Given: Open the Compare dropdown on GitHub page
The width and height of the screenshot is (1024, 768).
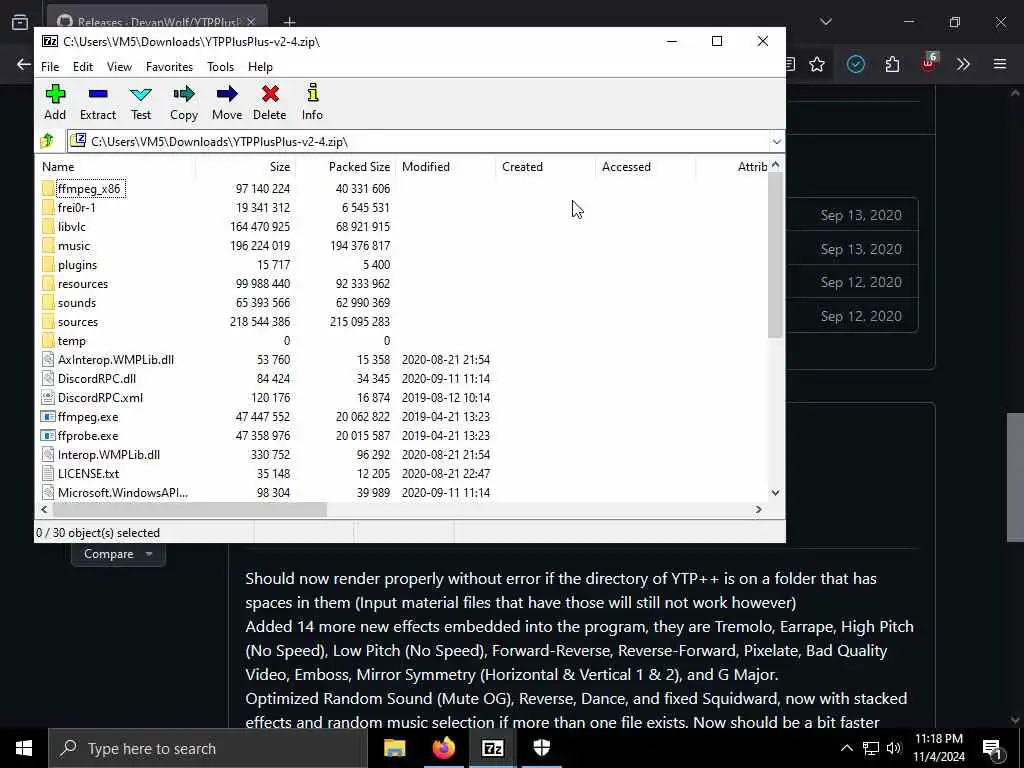Looking at the screenshot, I should pos(118,554).
